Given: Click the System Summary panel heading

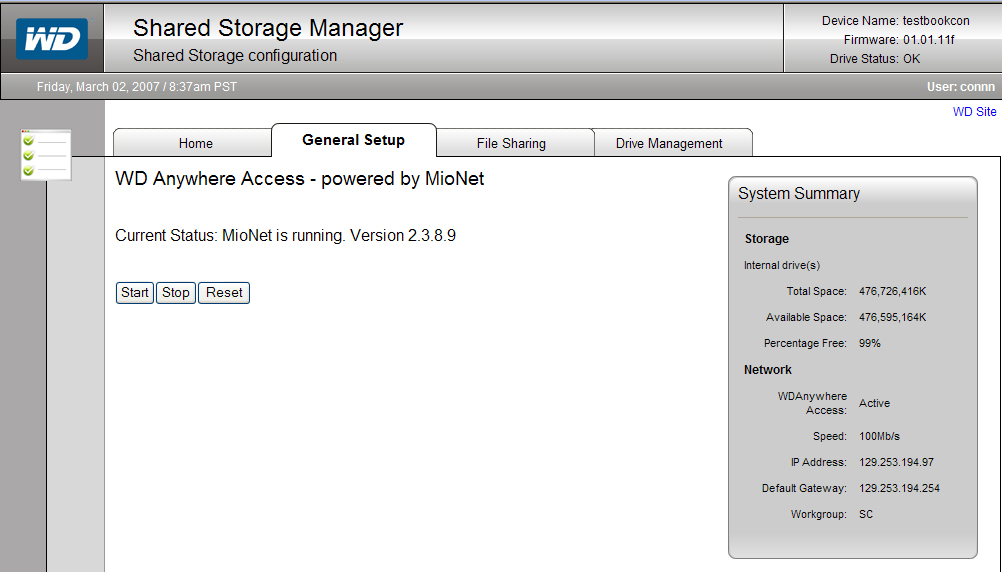Looking at the screenshot, I should [x=799, y=194].
